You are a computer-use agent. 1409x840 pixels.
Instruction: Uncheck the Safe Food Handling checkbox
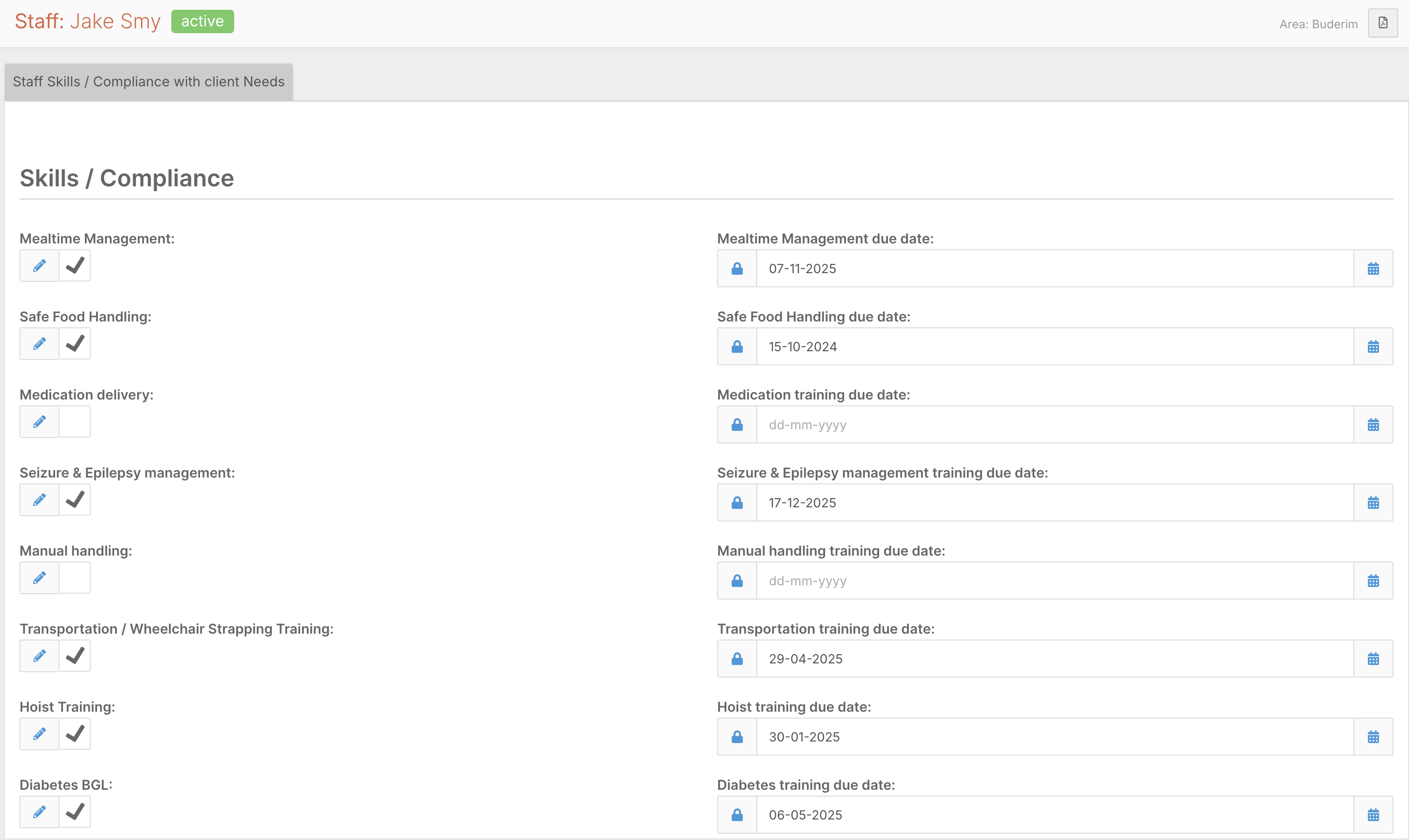pos(75,343)
